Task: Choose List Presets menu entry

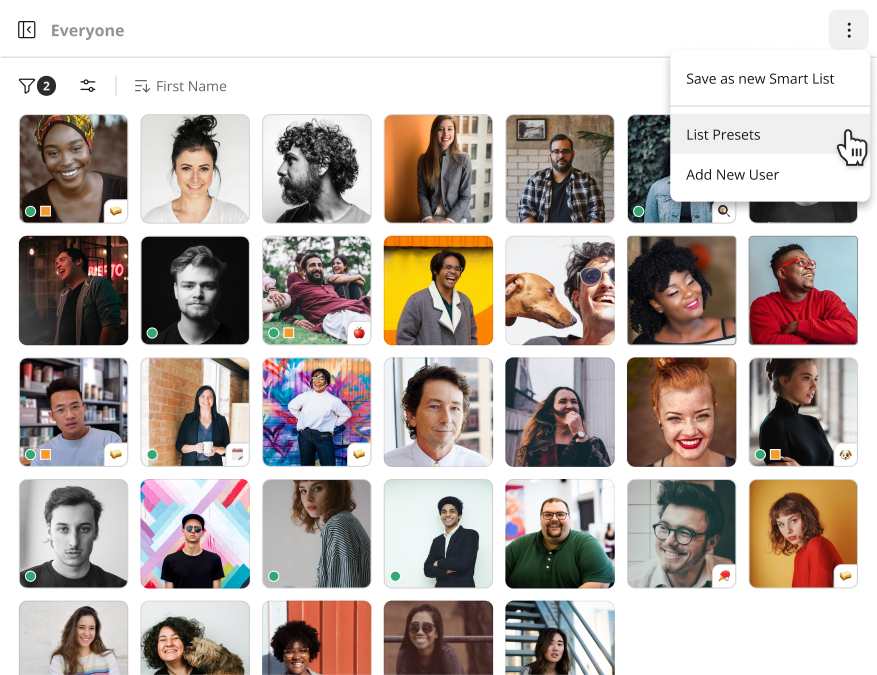Action: coord(770,135)
